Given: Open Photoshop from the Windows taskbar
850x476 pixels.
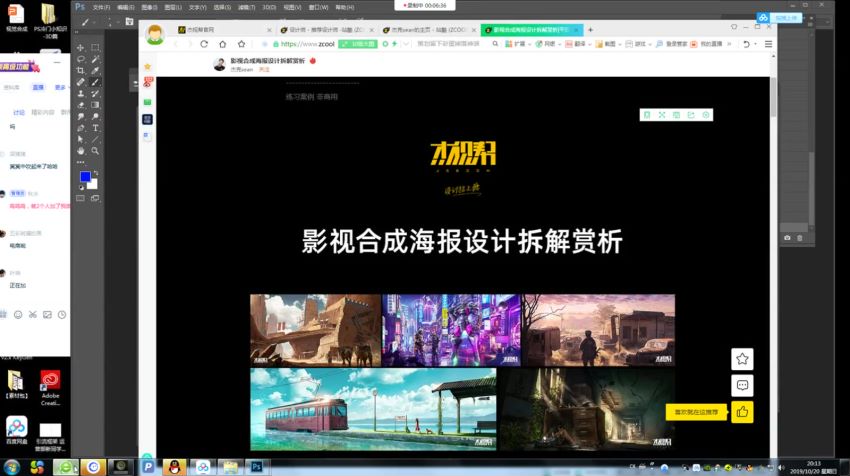Looking at the screenshot, I should pos(256,467).
